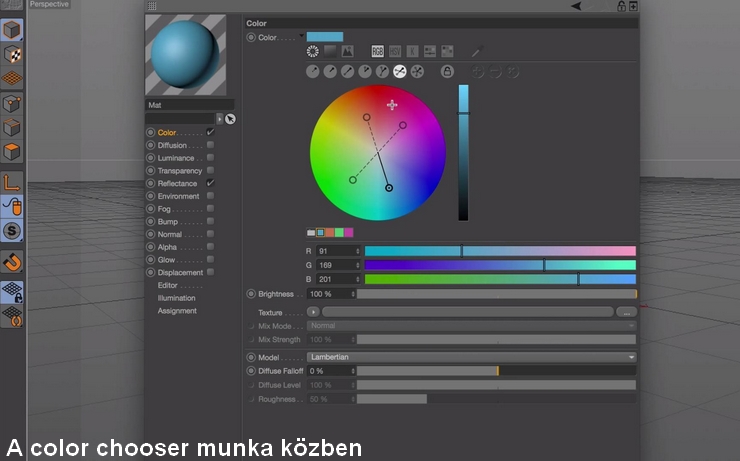Expand the Color disclosure triangle

tap(301, 37)
